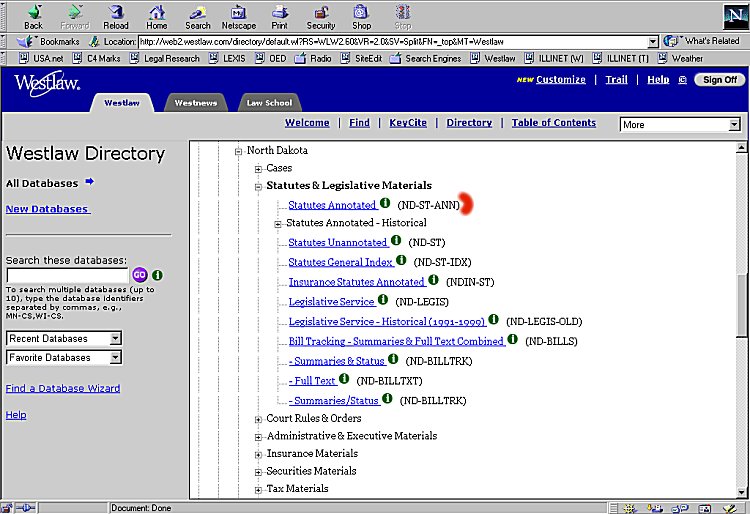Open the OED bookmark
This screenshot has height=514, width=750.
click(x=270, y=58)
